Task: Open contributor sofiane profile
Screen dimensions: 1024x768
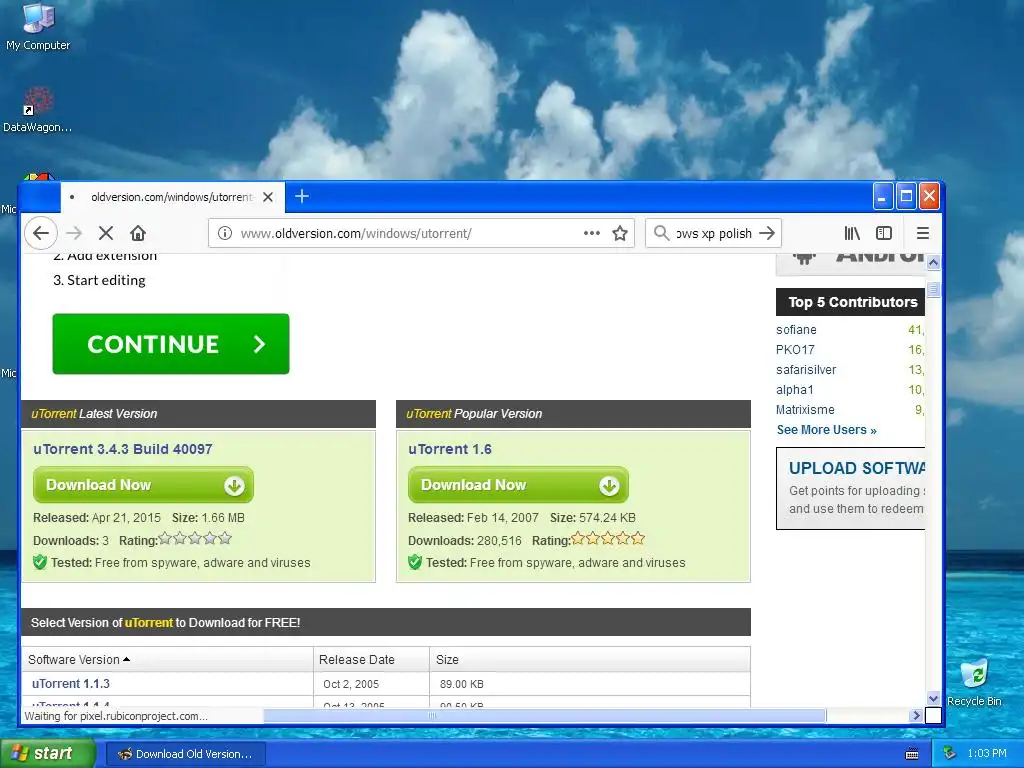Action: click(x=796, y=330)
